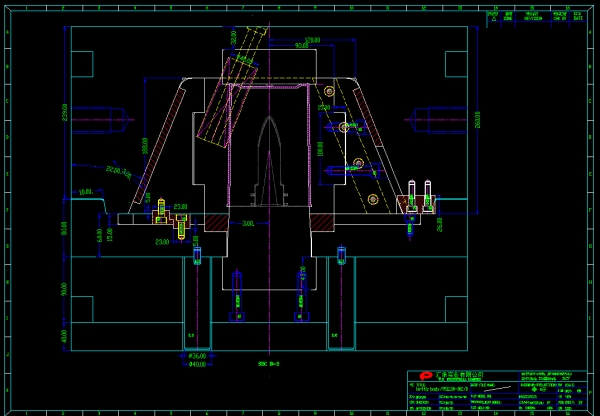Select the company name text in title block
Screen dimensions: 600x416
[458, 375]
